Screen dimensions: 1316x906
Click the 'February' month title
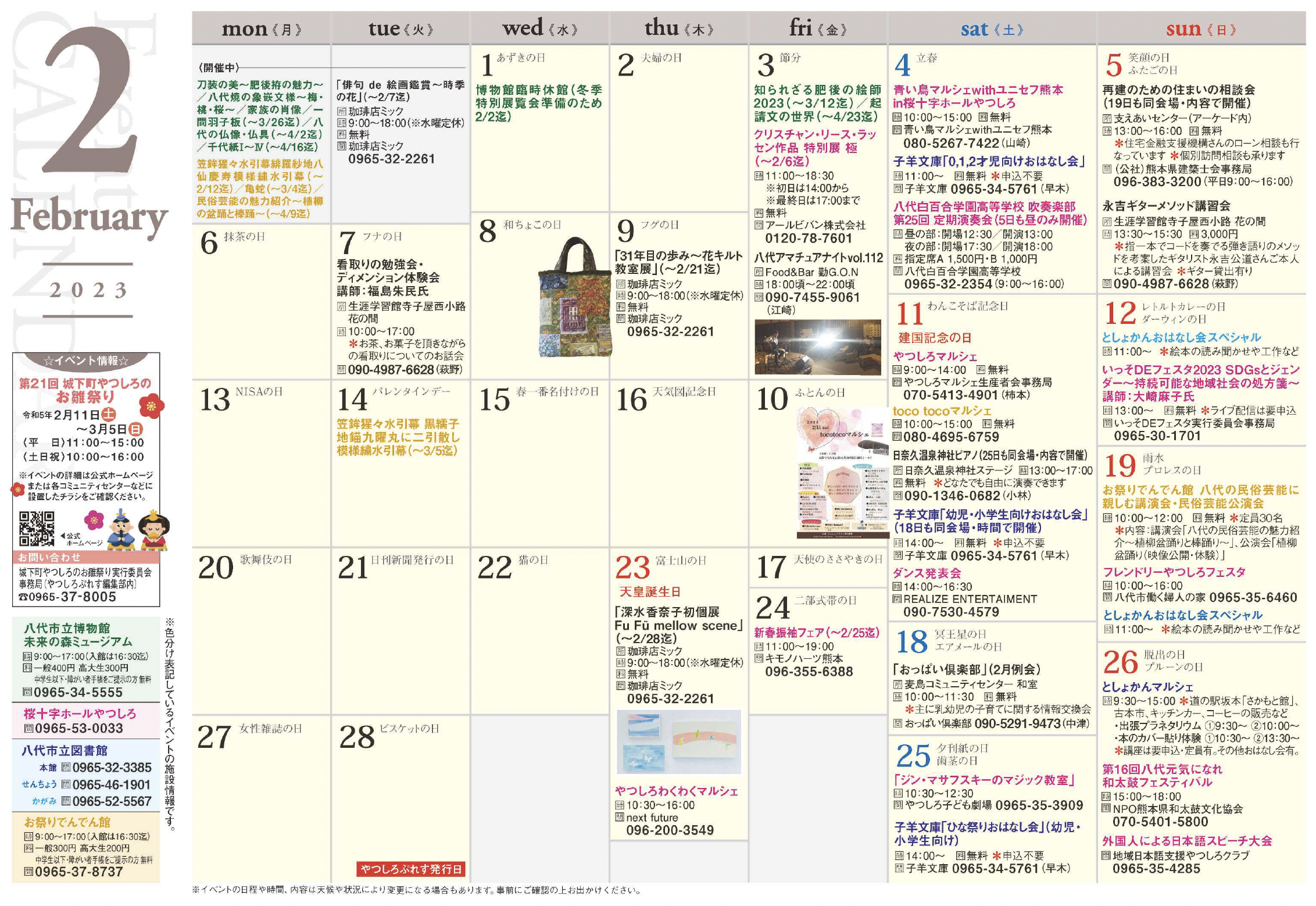pyautogui.click(x=89, y=216)
